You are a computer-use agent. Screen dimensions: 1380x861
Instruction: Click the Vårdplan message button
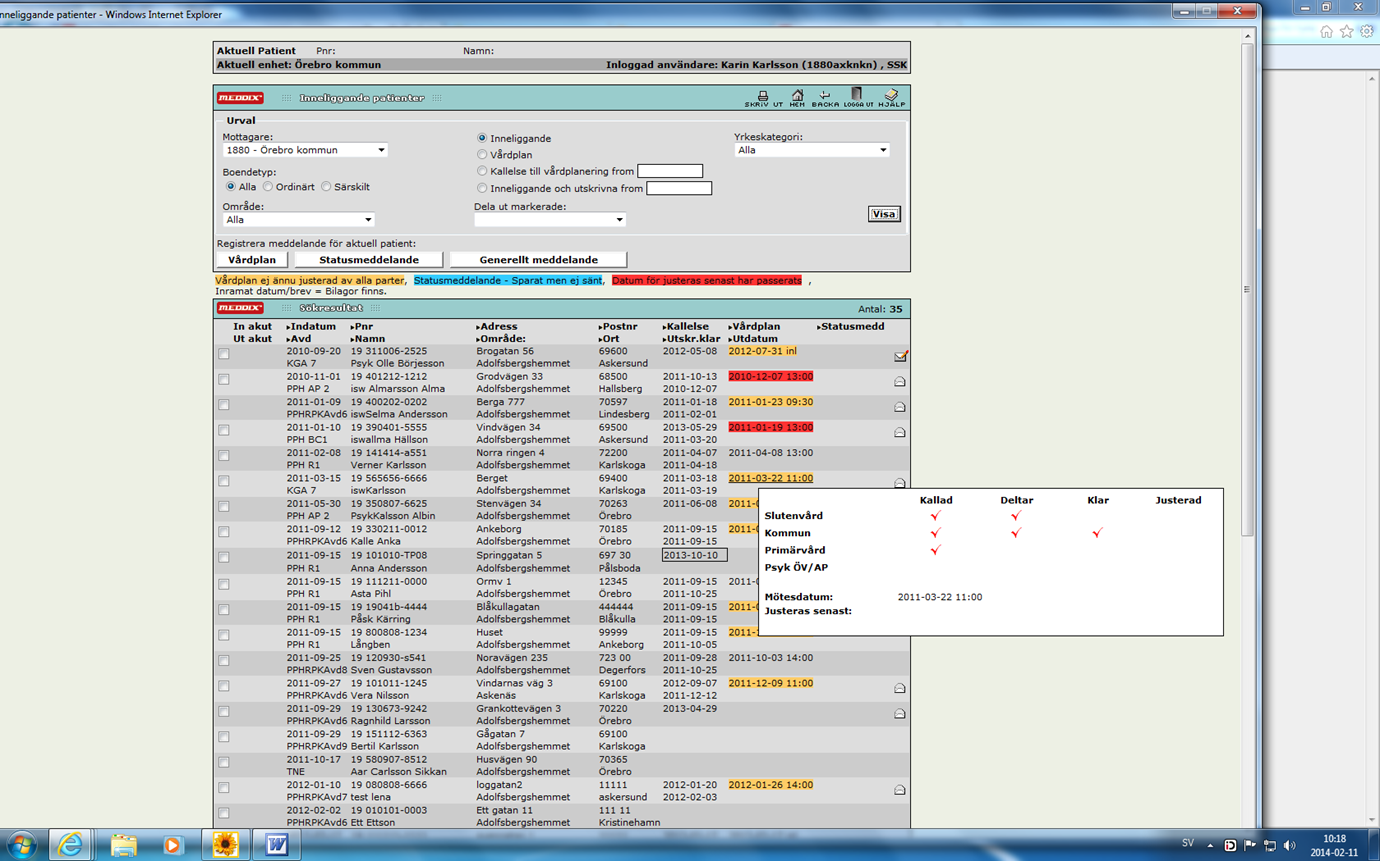[x=252, y=260]
